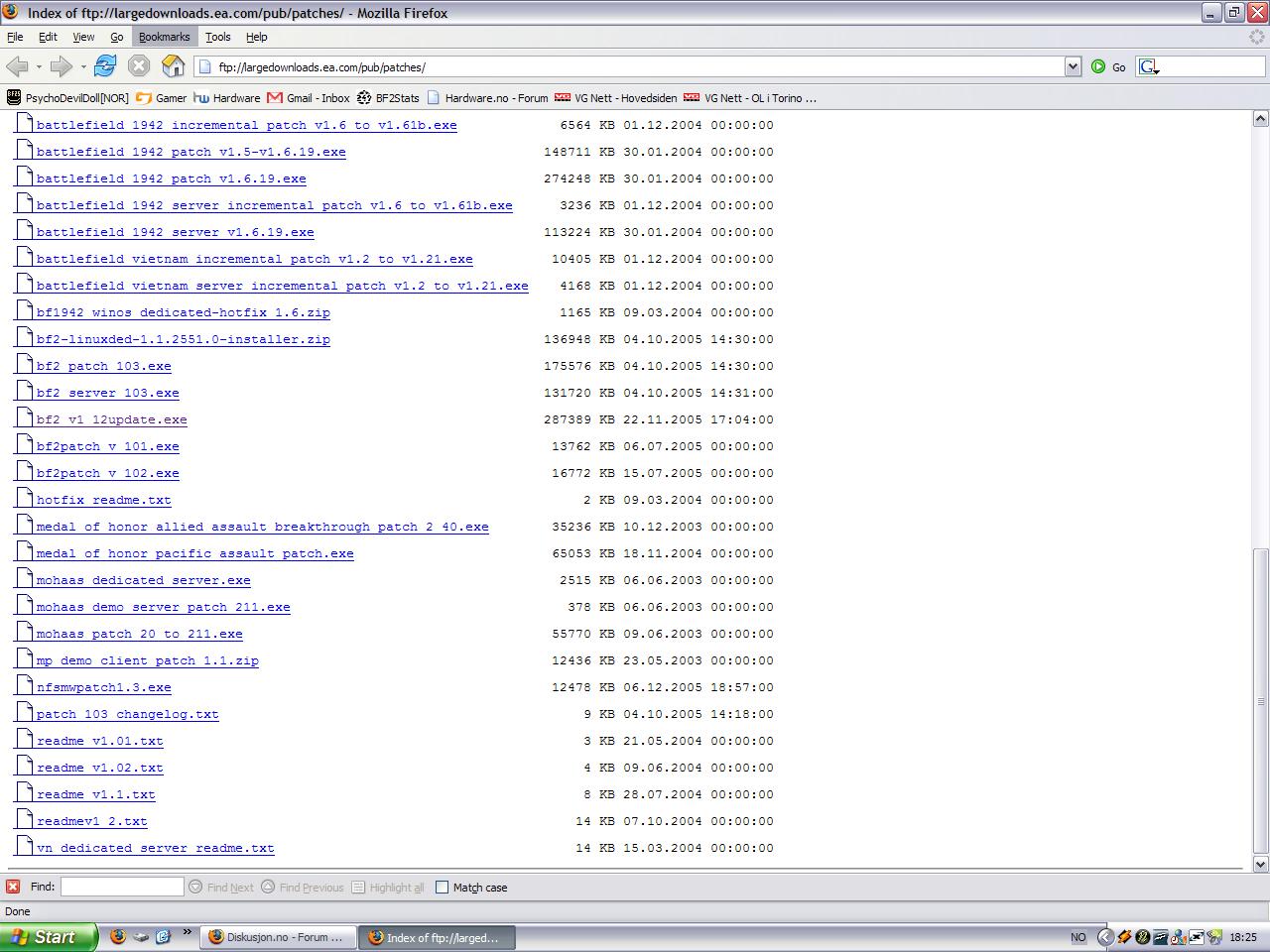Click the 18:25 system clock
The image size is (1270, 952).
1243,937
